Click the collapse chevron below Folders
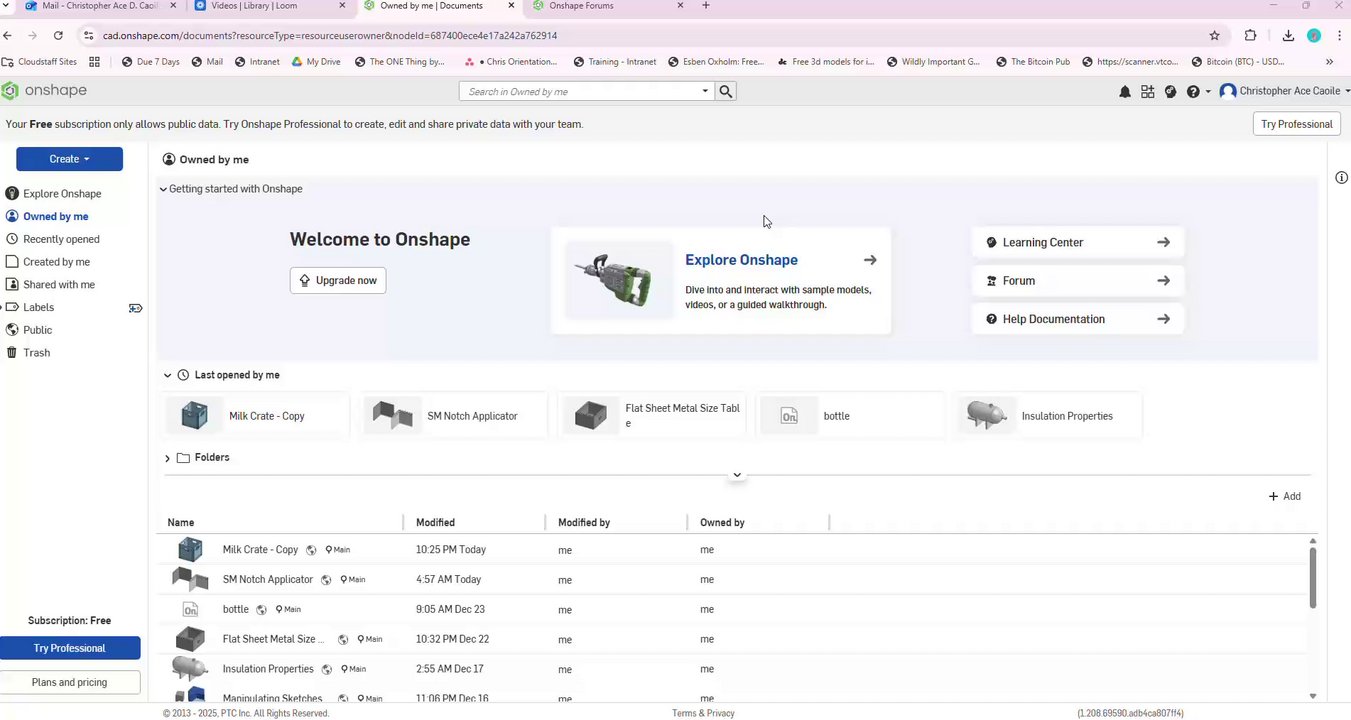Screen dimensions: 1351x720 tap(737, 475)
